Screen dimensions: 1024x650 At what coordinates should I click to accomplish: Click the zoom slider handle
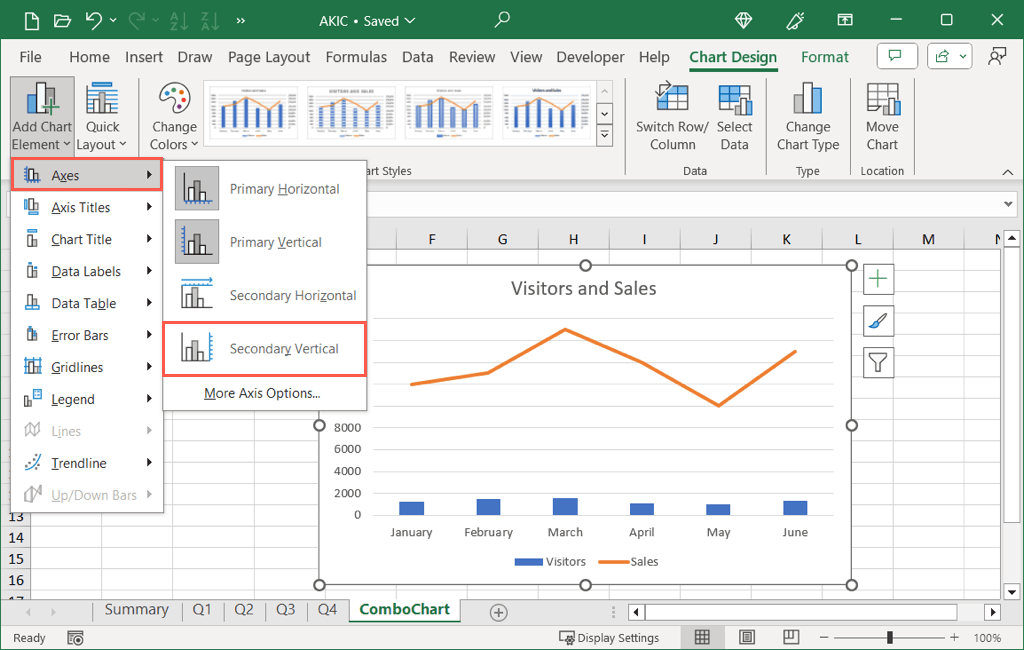(890, 638)
